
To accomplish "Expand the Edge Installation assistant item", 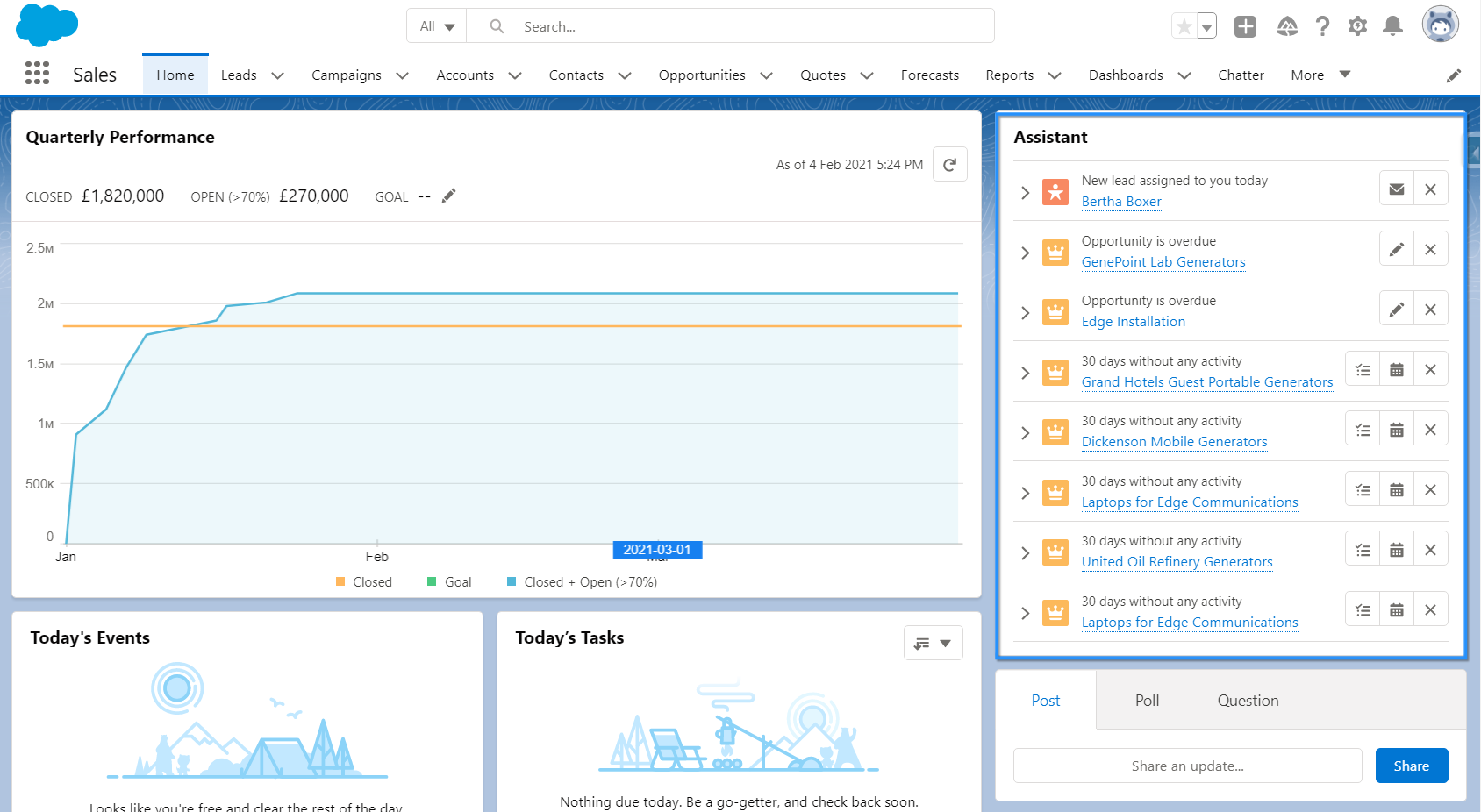I will tap(1025, 312).
